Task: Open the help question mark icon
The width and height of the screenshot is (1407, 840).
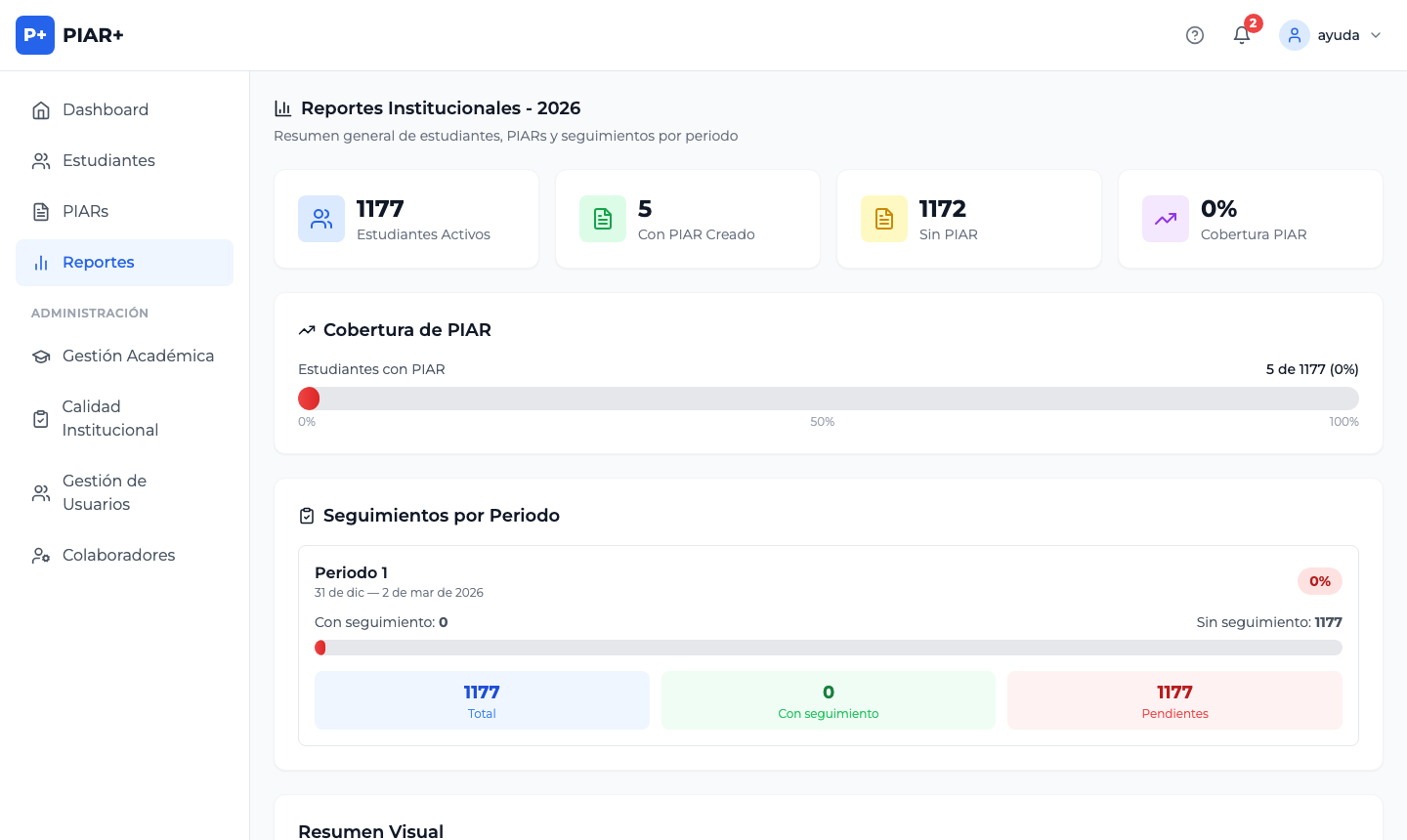Action: [1194, 35]
